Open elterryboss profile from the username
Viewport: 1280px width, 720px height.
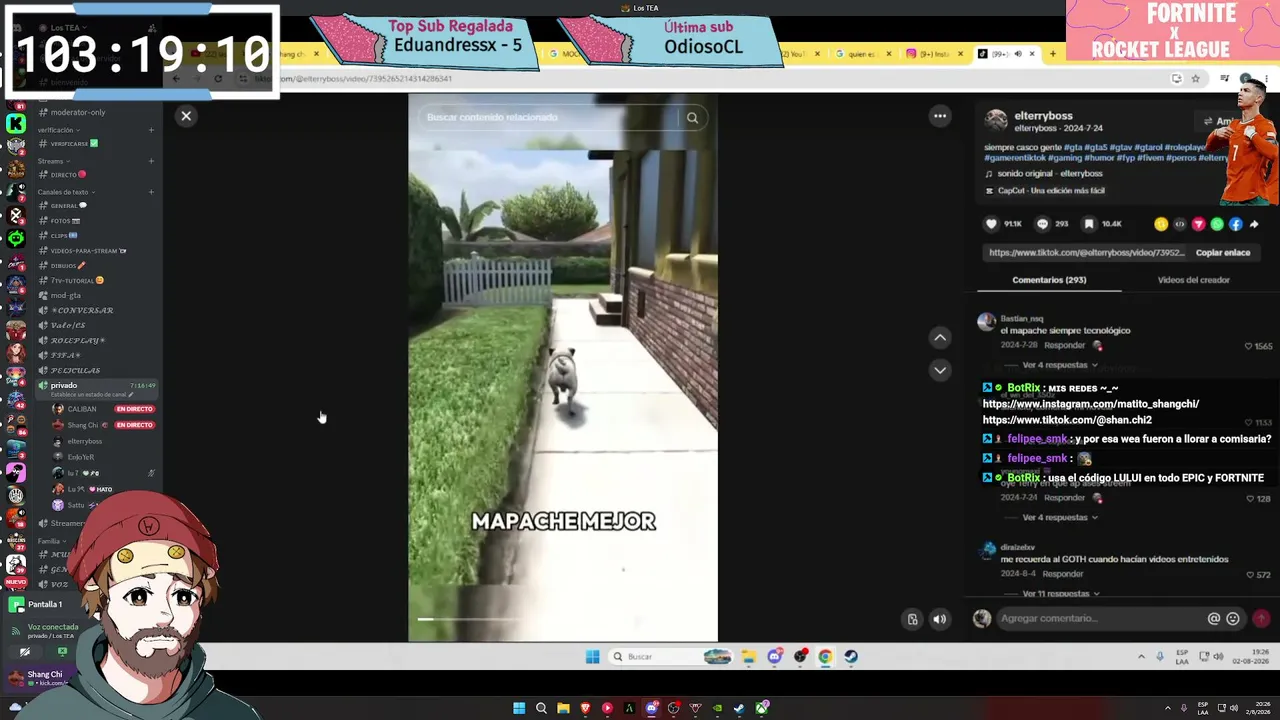[x=1043, y=116]
